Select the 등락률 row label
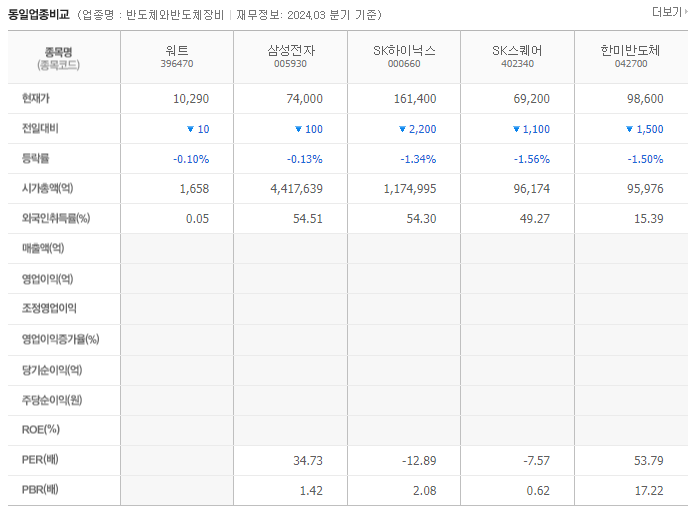Screen dimensions: 689x506 (x=36, y=158)
